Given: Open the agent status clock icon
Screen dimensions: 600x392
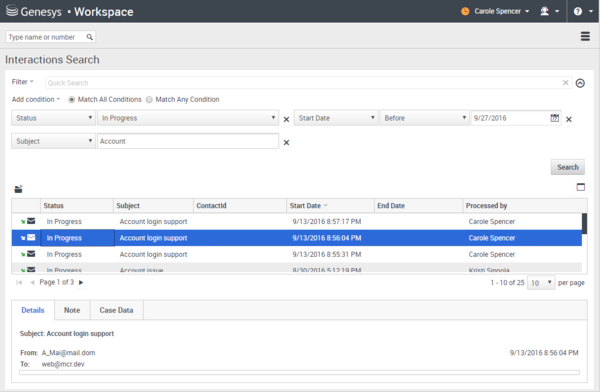Looking at the screenshot, I should [x=465, y=11].
